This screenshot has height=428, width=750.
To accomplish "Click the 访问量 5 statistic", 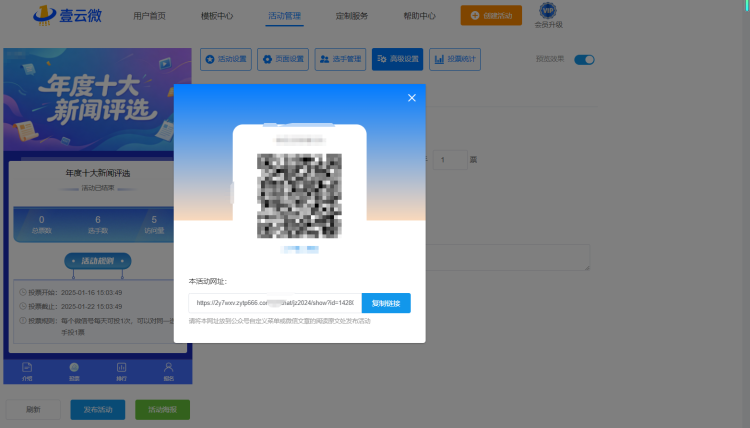I will click(x=154, y=224).
